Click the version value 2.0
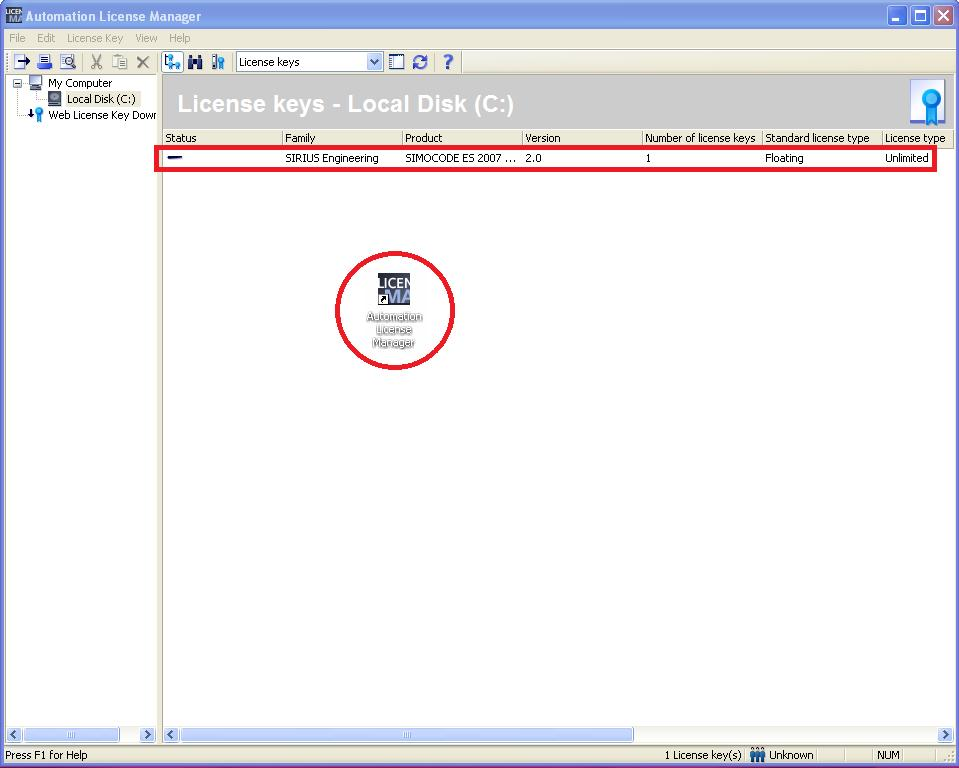 [533, 158]
